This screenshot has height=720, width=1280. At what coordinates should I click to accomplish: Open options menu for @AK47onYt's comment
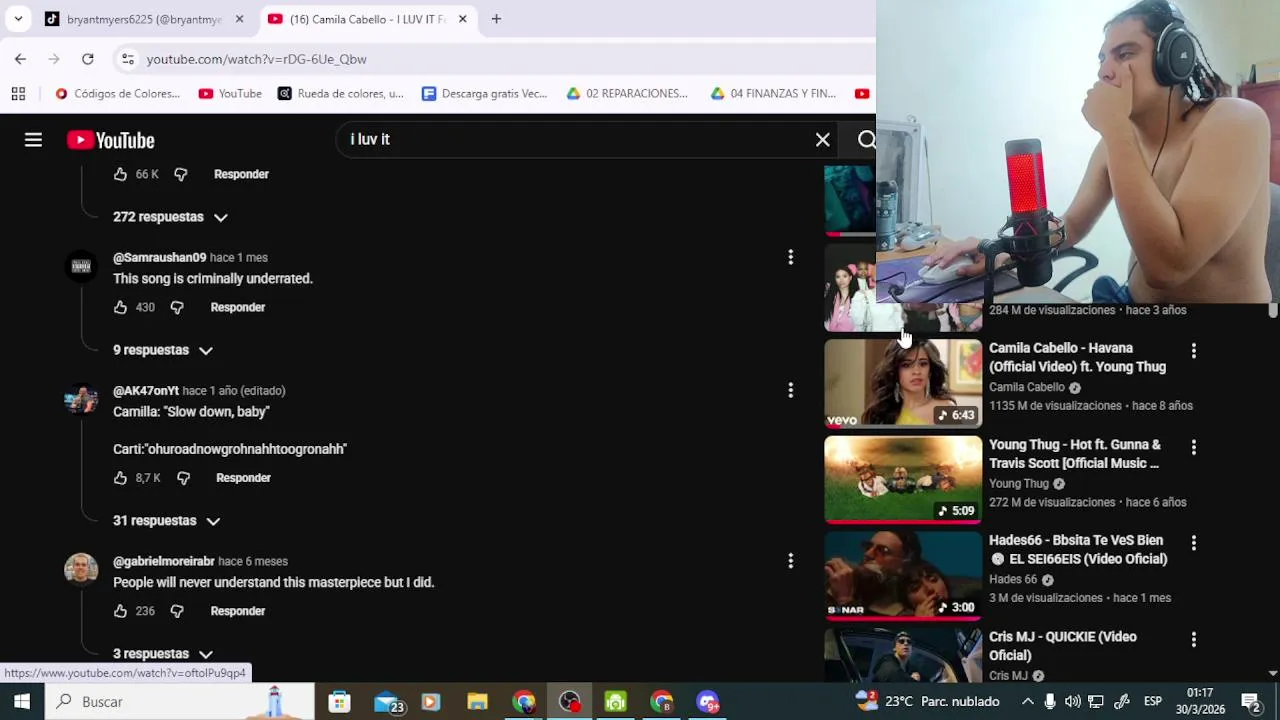790,390
